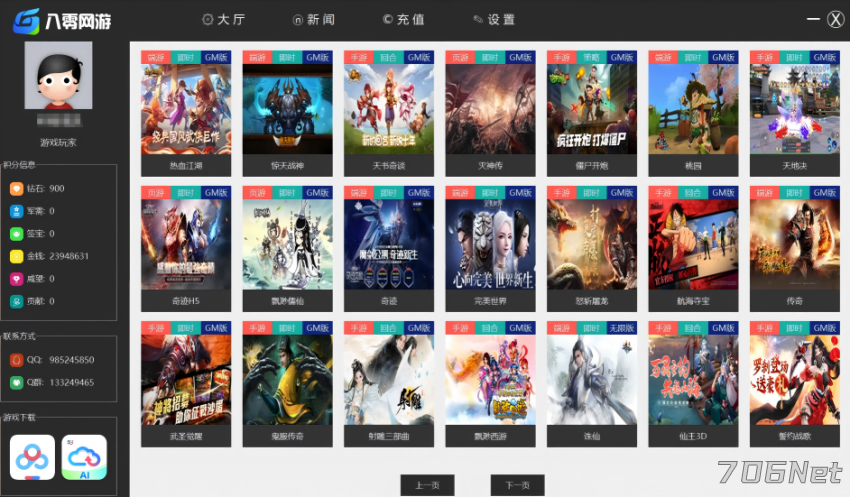Open the 天书奇谈 game cover
The width and height of the screenshot is (850, 497).
tap(389, 109)
